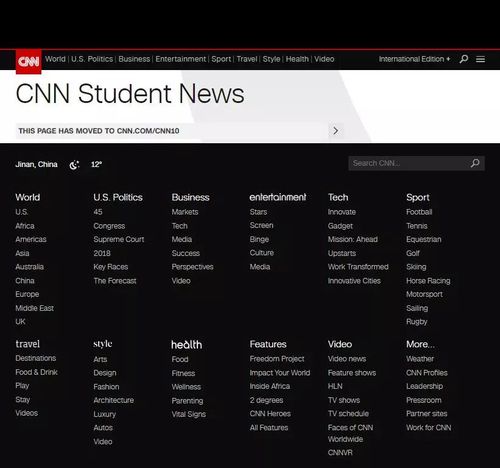This screenshot has height=468, width=500.
Task: Click Luxury link
Action: (105, 414)
